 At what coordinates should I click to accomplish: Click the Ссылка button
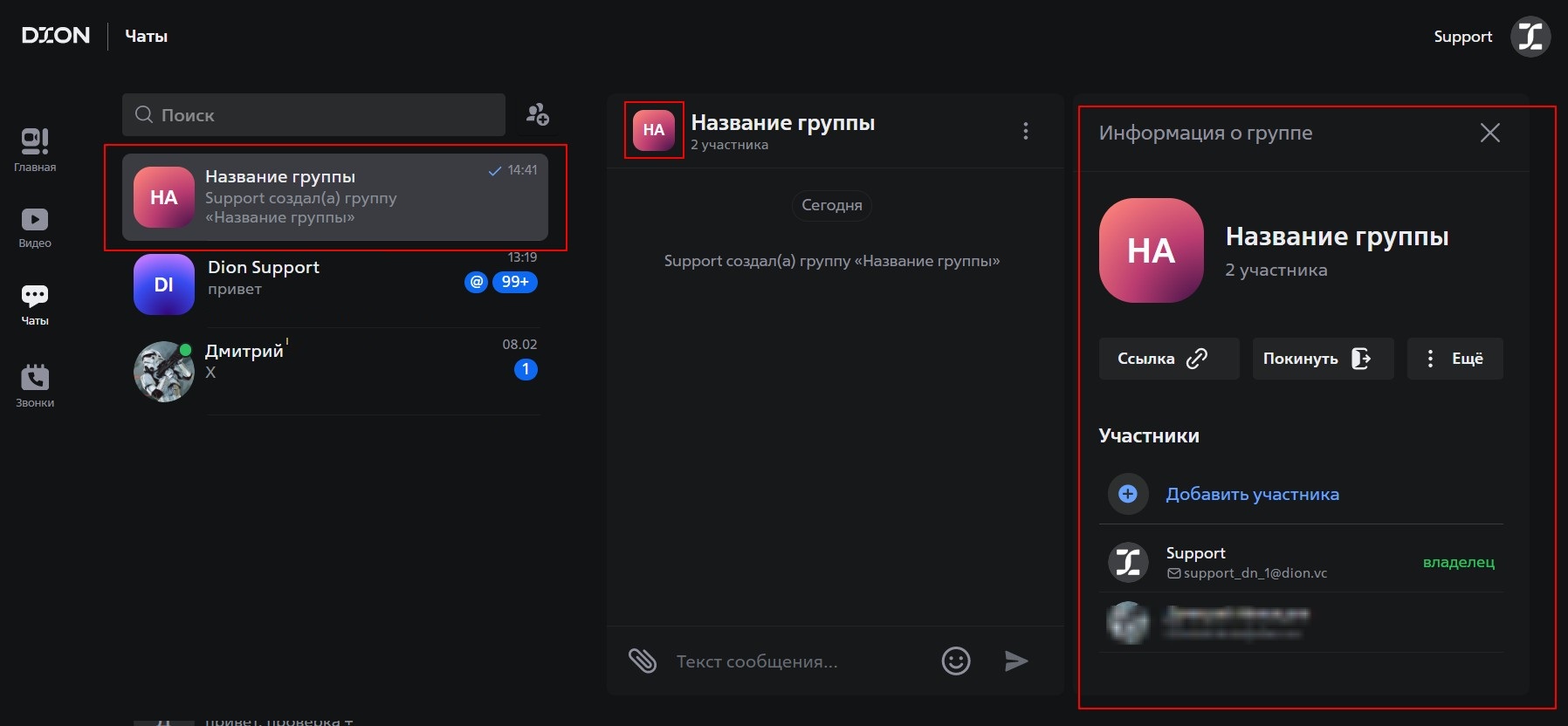point(1168,359)
